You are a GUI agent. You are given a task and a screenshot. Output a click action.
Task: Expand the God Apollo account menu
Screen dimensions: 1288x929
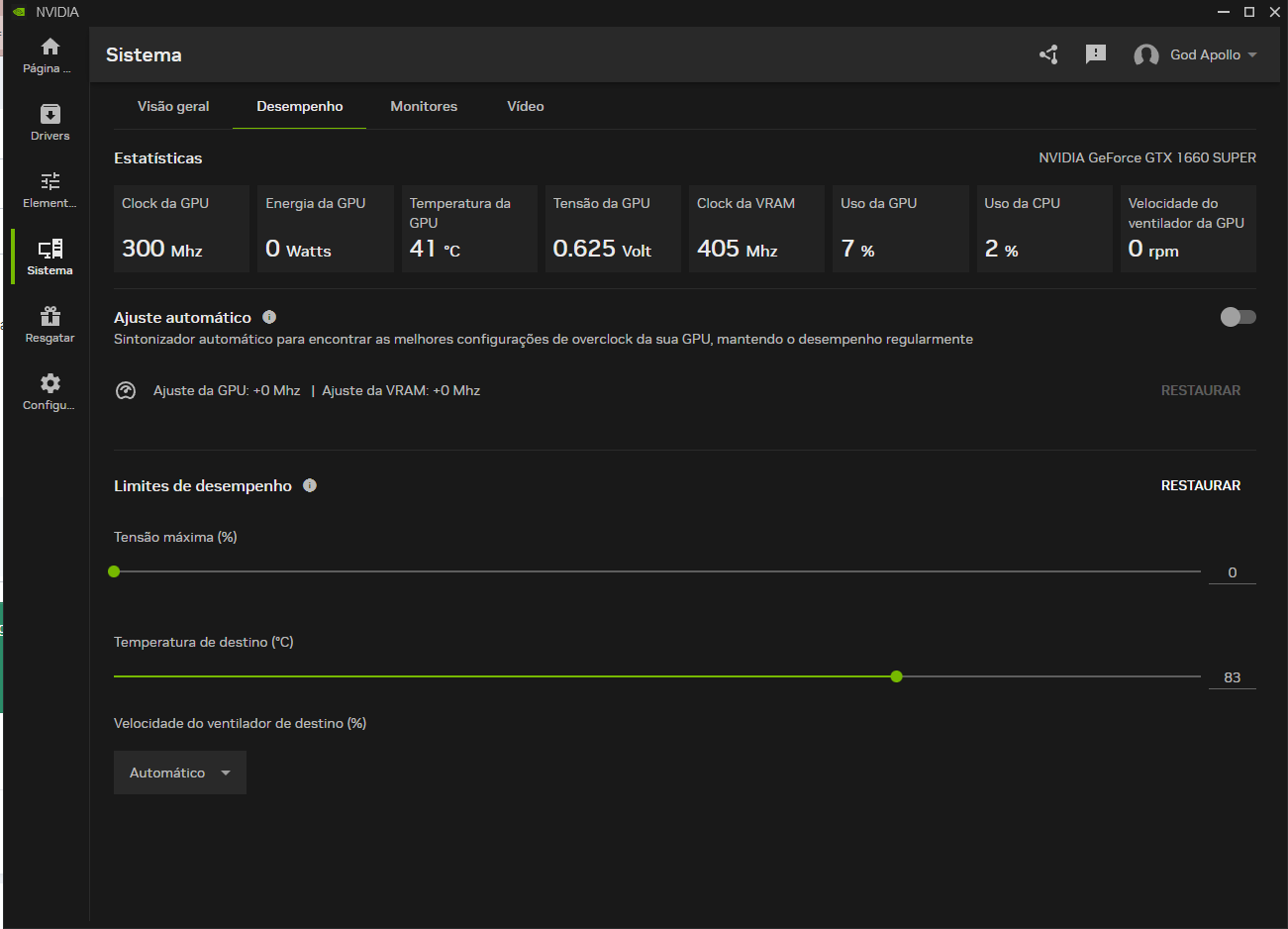click(1214, 54)
